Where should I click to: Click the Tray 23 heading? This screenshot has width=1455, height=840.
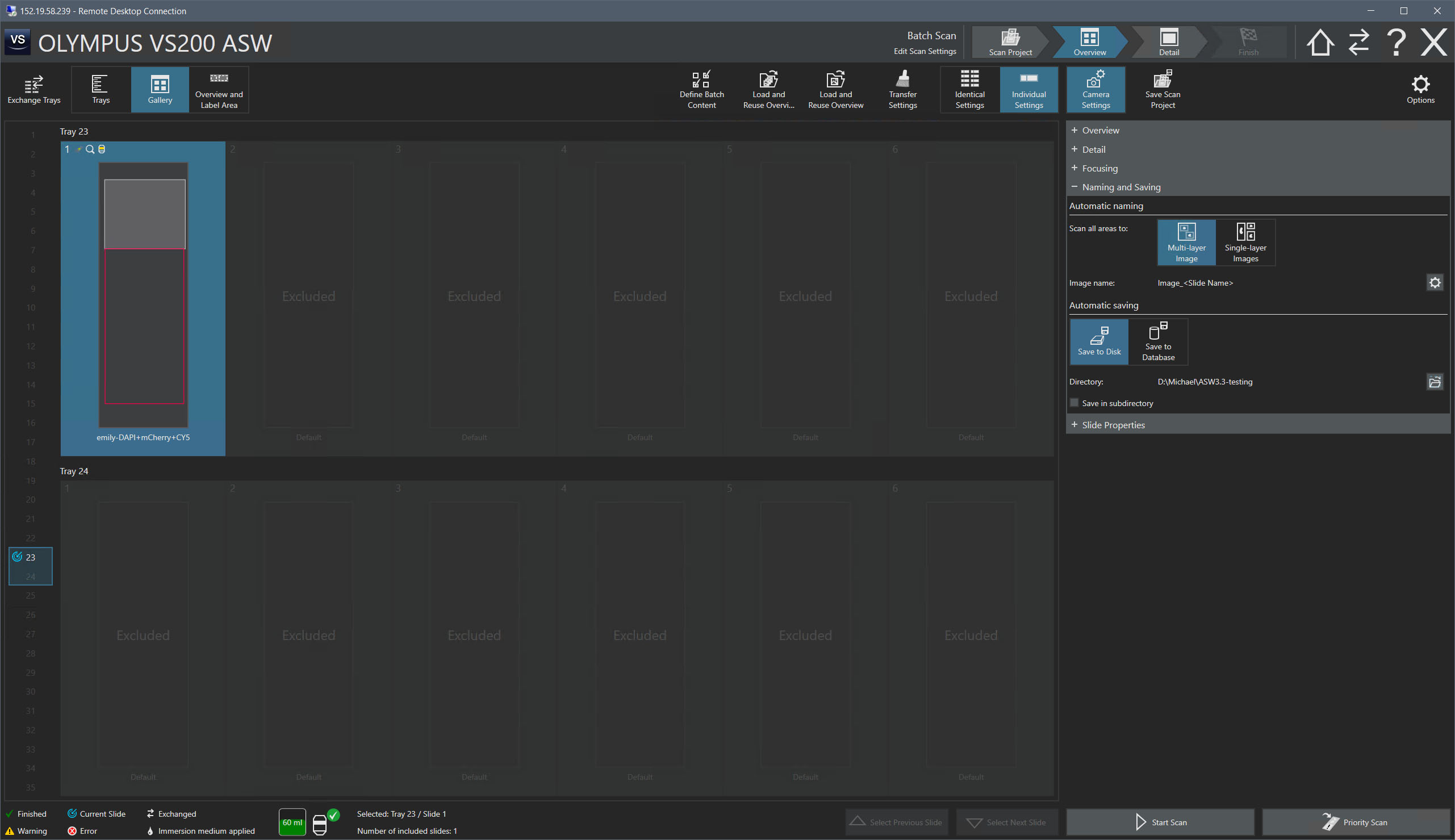[74, 132]
